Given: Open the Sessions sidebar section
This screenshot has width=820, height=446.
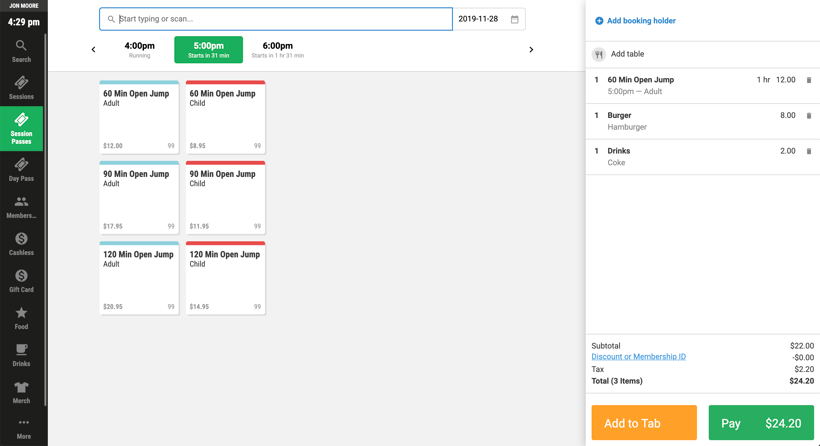Looking at the screenshot, I should (x=21, y=88).
